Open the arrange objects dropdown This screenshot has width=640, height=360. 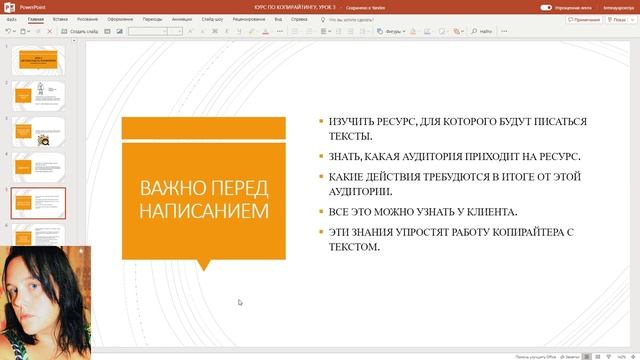point(459,31)
